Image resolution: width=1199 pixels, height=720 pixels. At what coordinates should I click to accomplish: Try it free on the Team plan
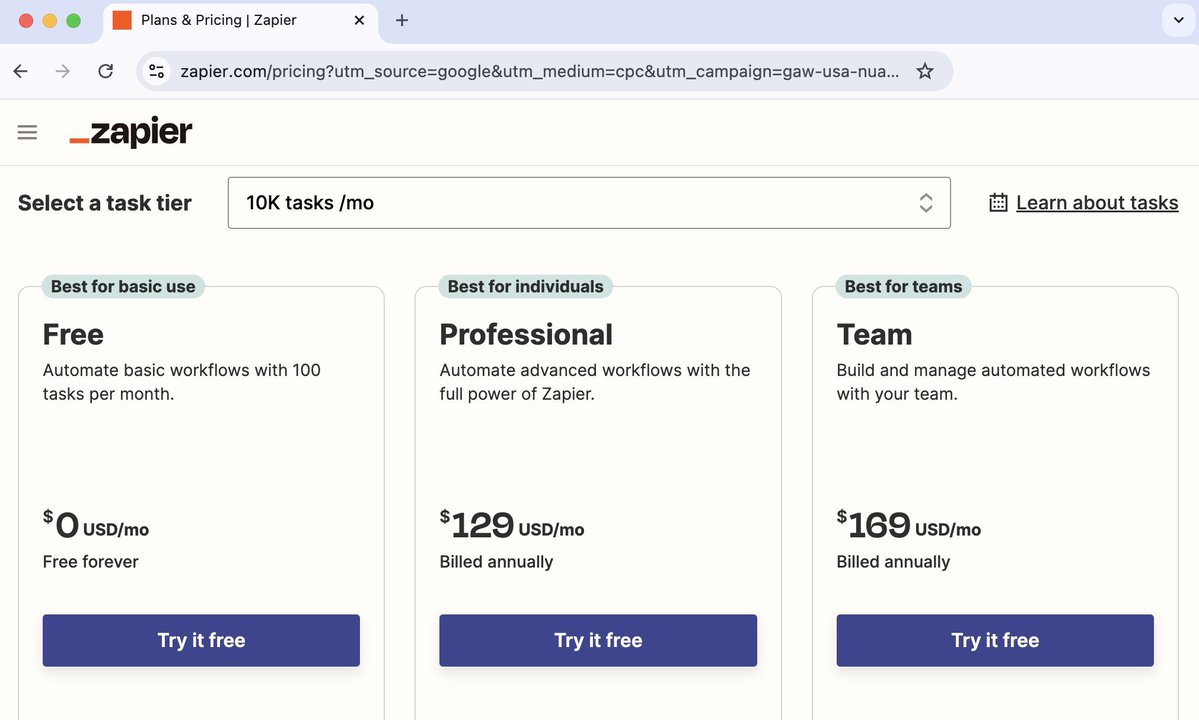click(994, 640)
